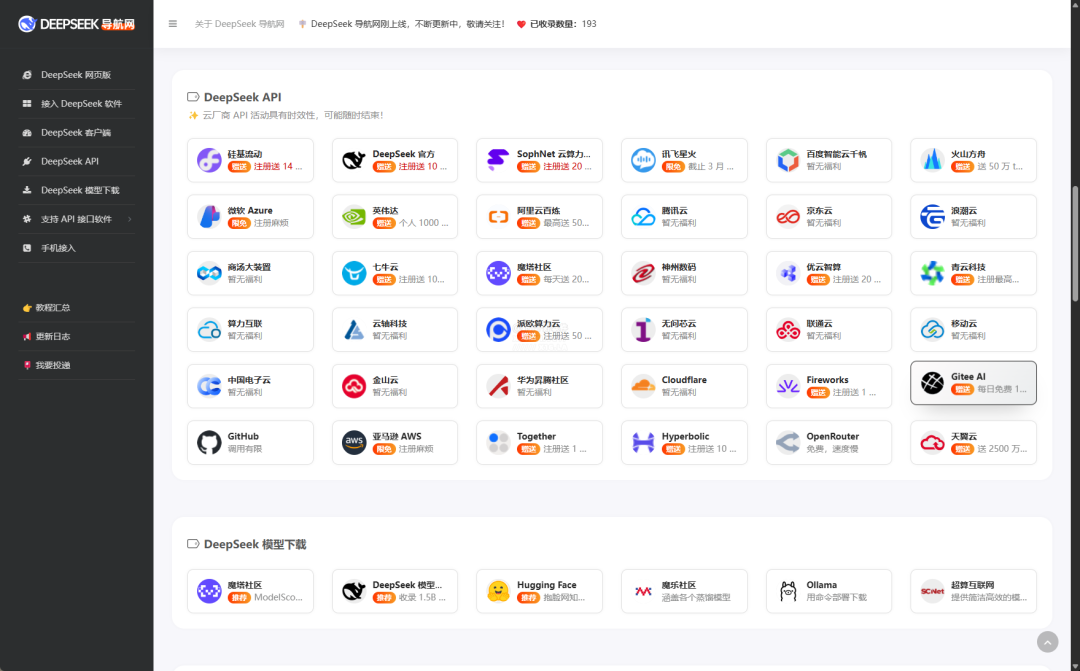The height and width of the screenshot is (671, 1080).
Task: Click the GitHub octocat icon
Action: (x=209, y=442)
